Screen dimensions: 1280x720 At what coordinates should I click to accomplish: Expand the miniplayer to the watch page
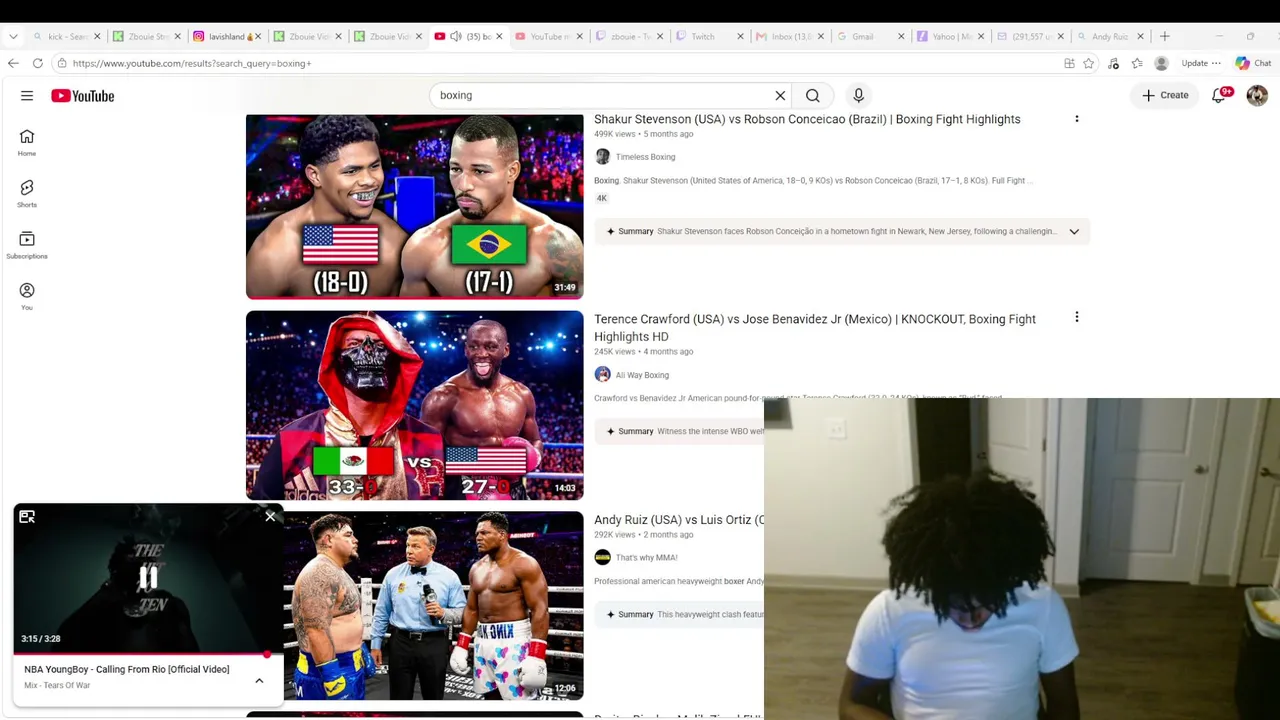[x=27, y=517]
